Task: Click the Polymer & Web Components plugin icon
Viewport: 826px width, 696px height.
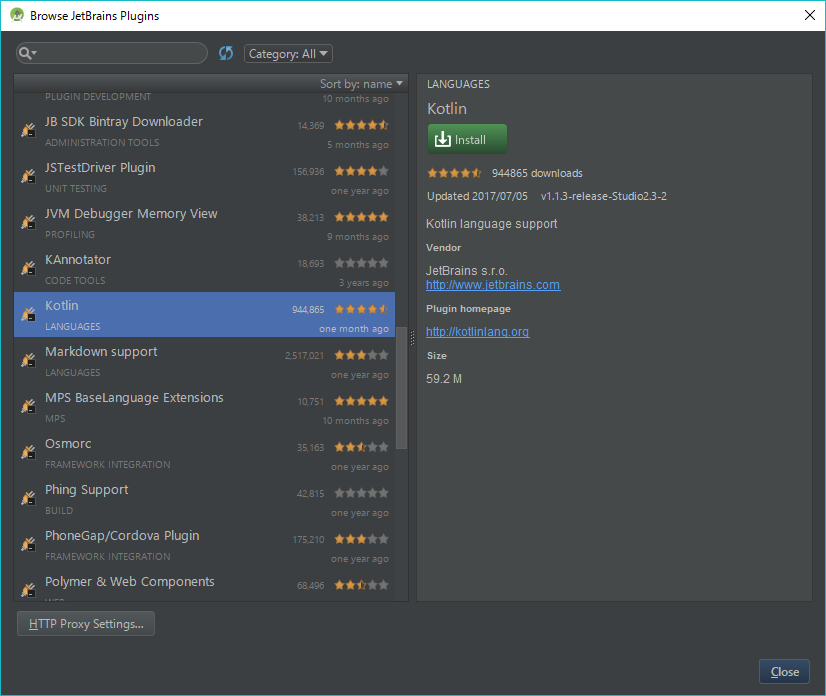Action: coord(28,589)
